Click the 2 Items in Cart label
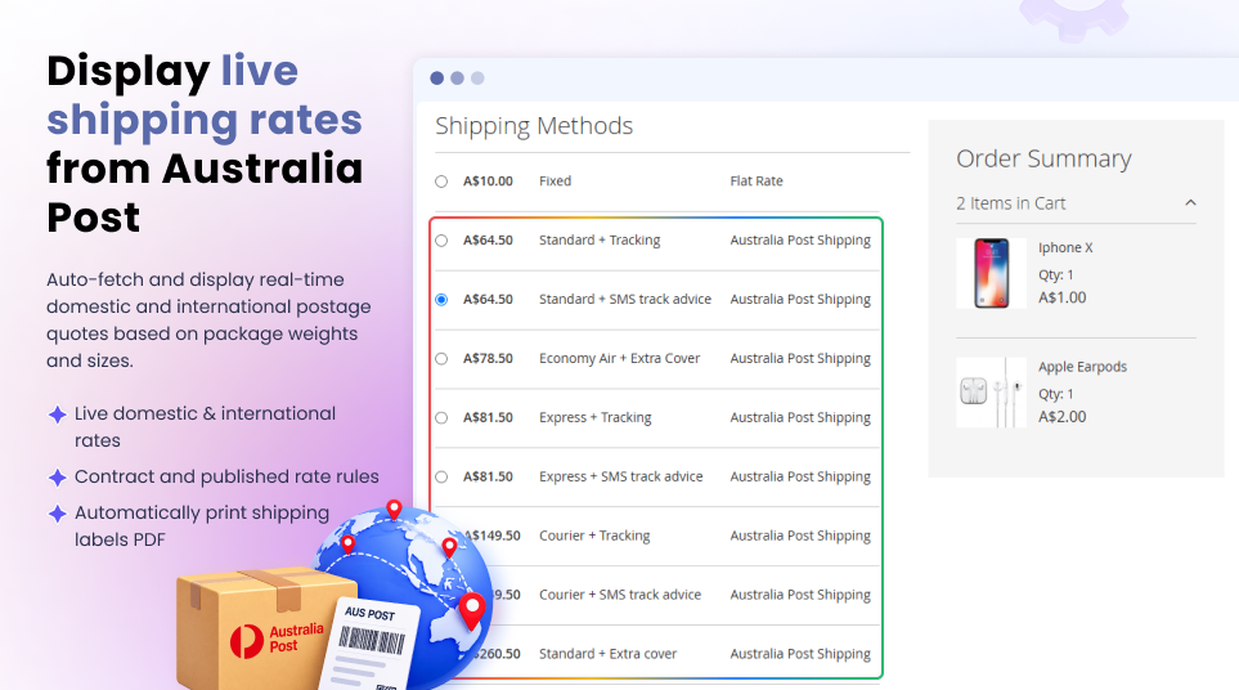The image size is (1239, 690). click(1011, 203)
